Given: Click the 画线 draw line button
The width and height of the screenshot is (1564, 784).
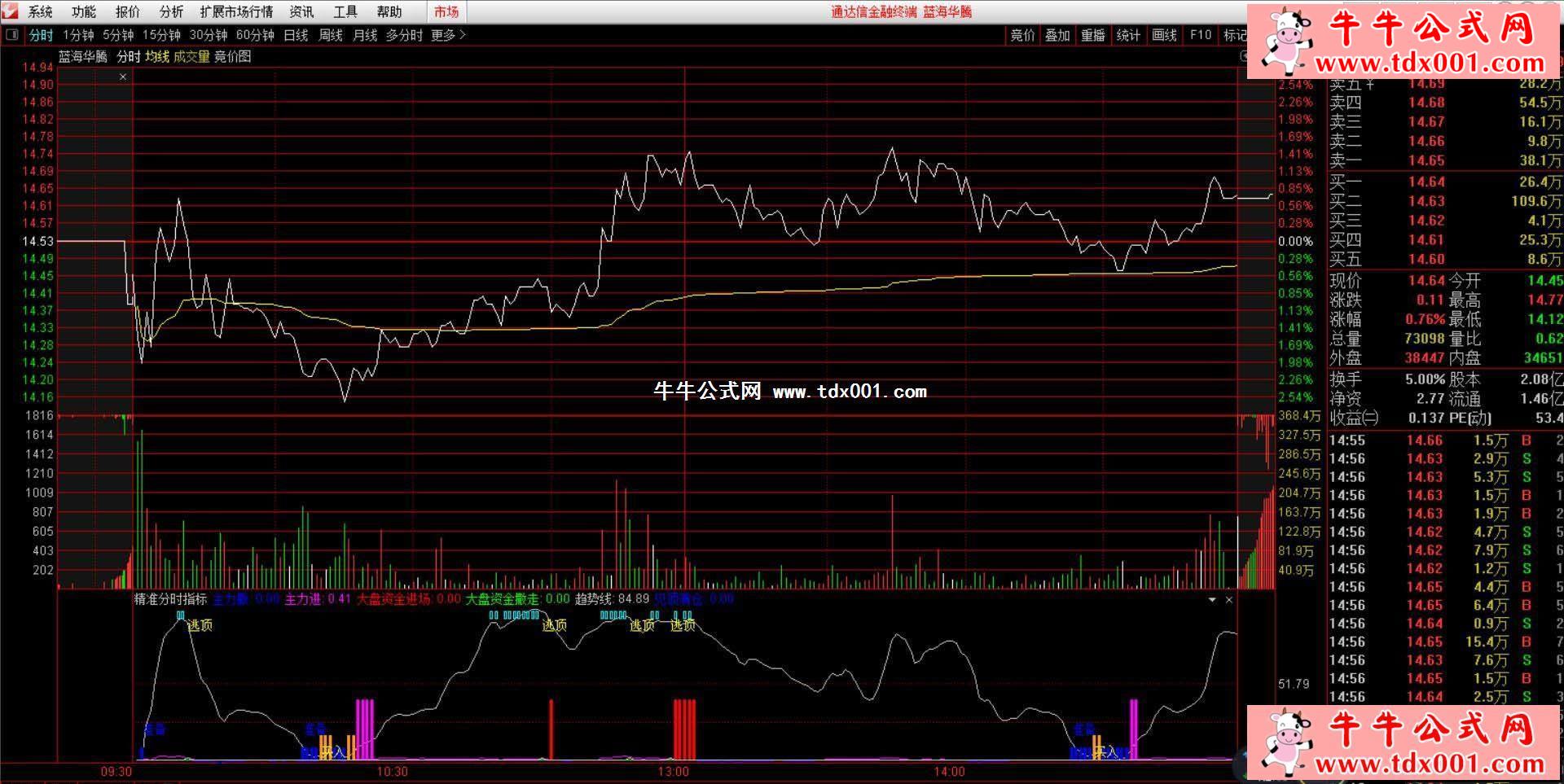Looking at the screenshot, I should click(x=1164, y=35).
